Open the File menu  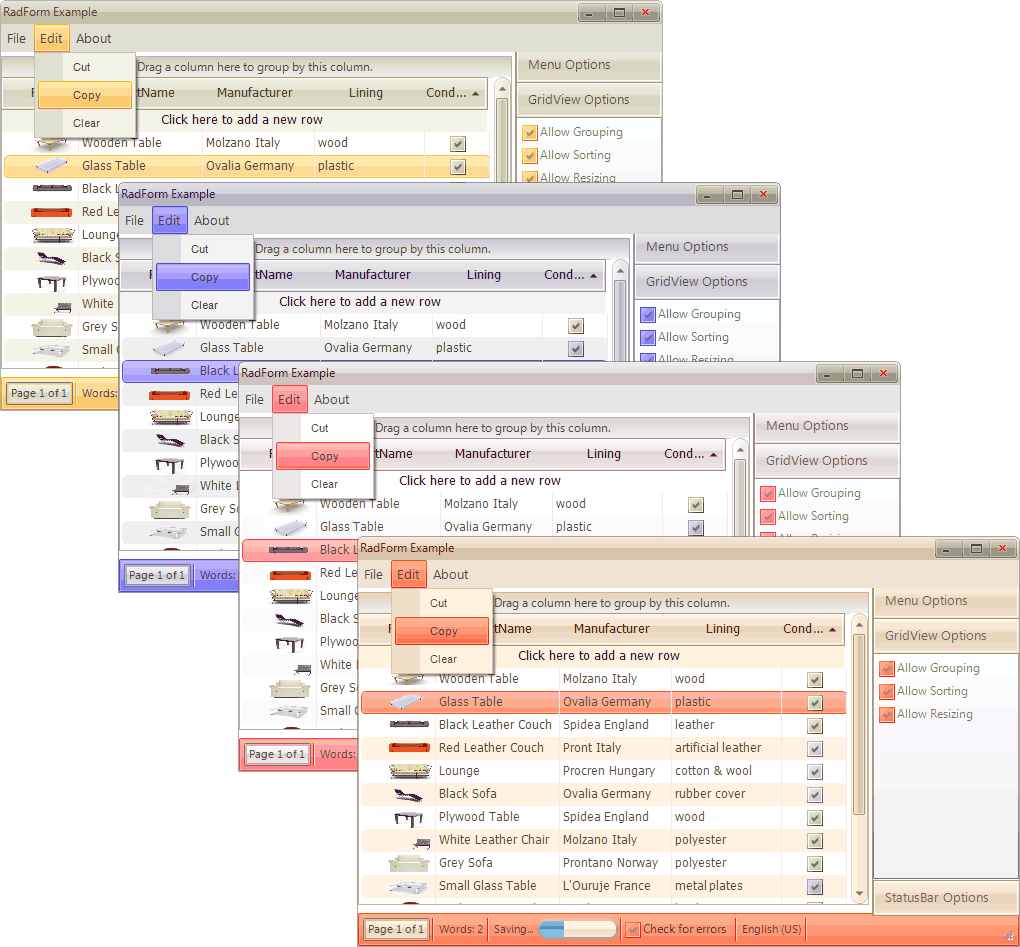[x=372, y=574]
